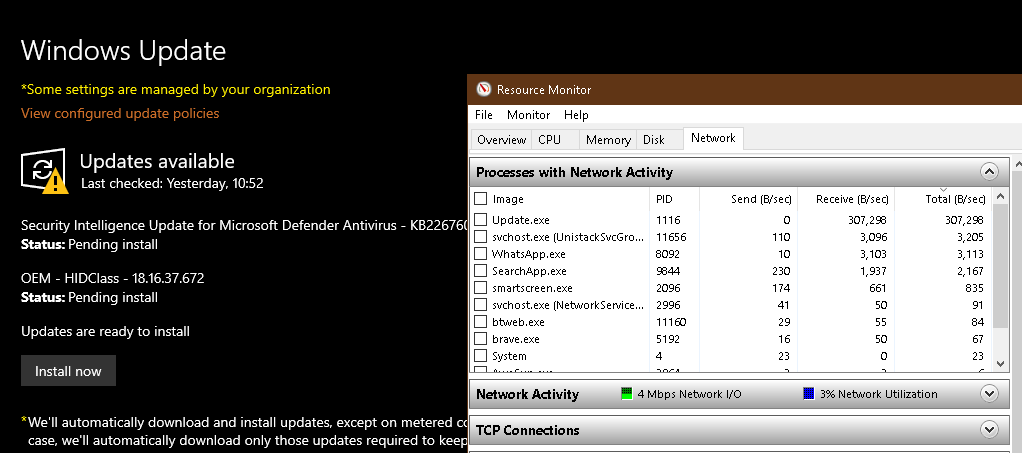
Task: Click Install now in Windows Update
Action: pos(68,371)
